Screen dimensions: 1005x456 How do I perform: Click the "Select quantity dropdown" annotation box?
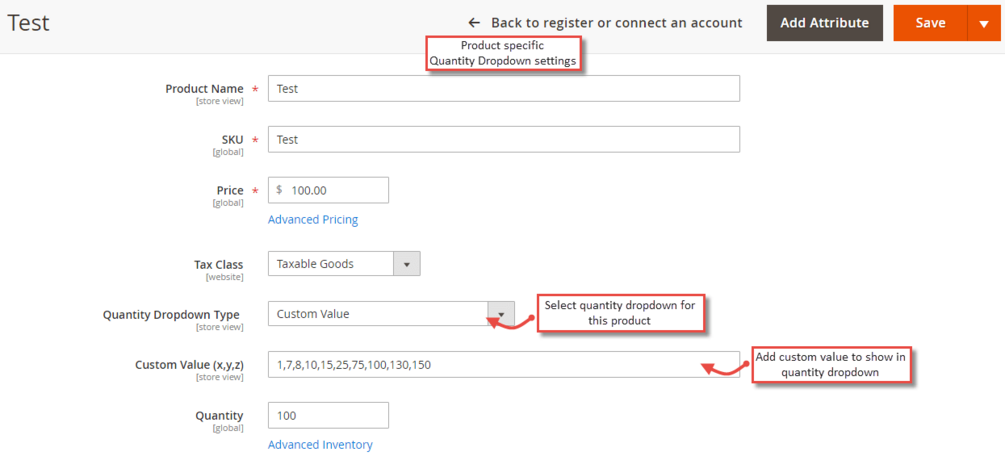point(619,312)
